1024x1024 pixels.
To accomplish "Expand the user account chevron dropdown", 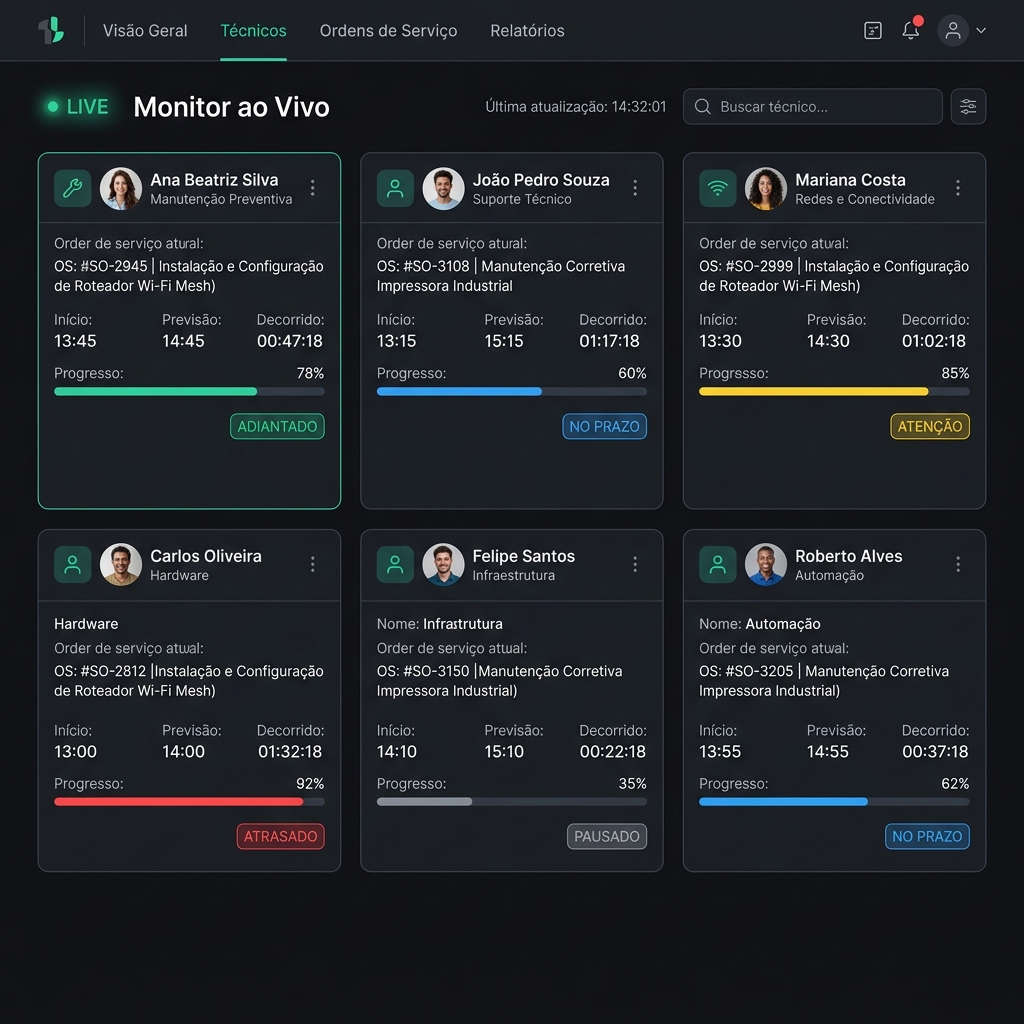I will [x=980, y=30].
